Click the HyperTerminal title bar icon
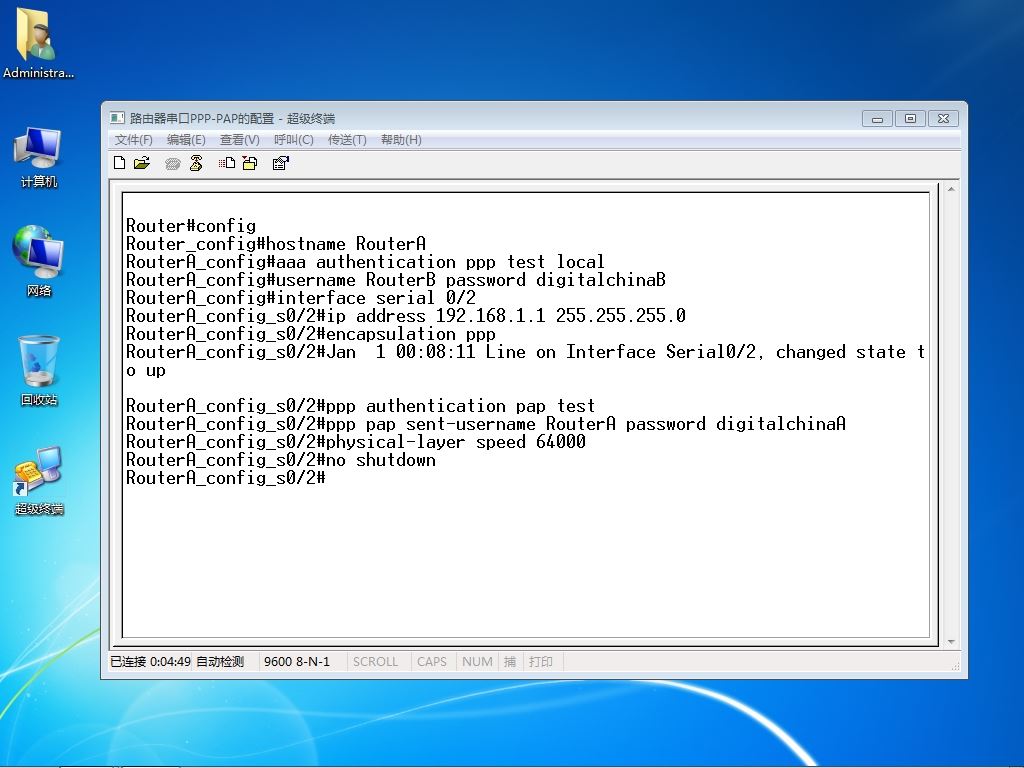The width and height of the screenshot is (1024, 768). [x=117, y=118]
